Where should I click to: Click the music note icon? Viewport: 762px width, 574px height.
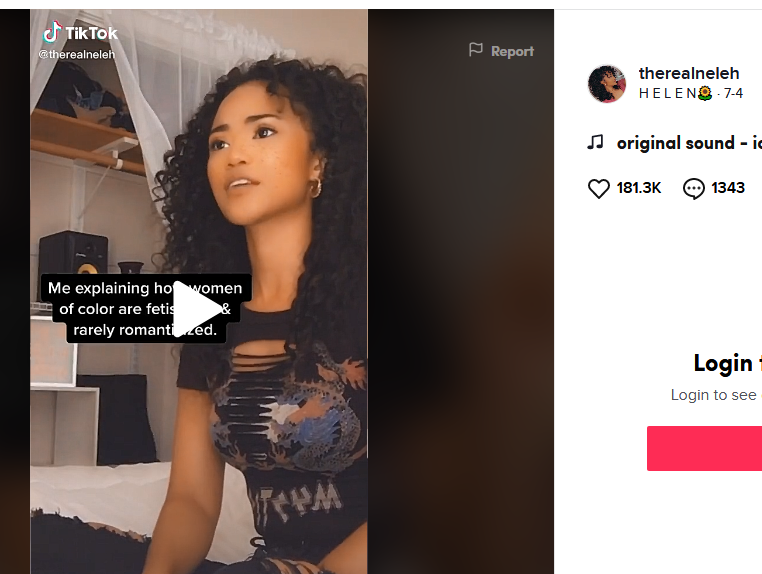(x=595, y=142)
